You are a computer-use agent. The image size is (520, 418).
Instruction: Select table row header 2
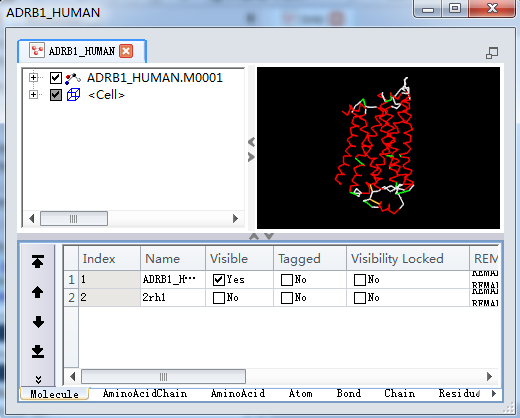71,298
